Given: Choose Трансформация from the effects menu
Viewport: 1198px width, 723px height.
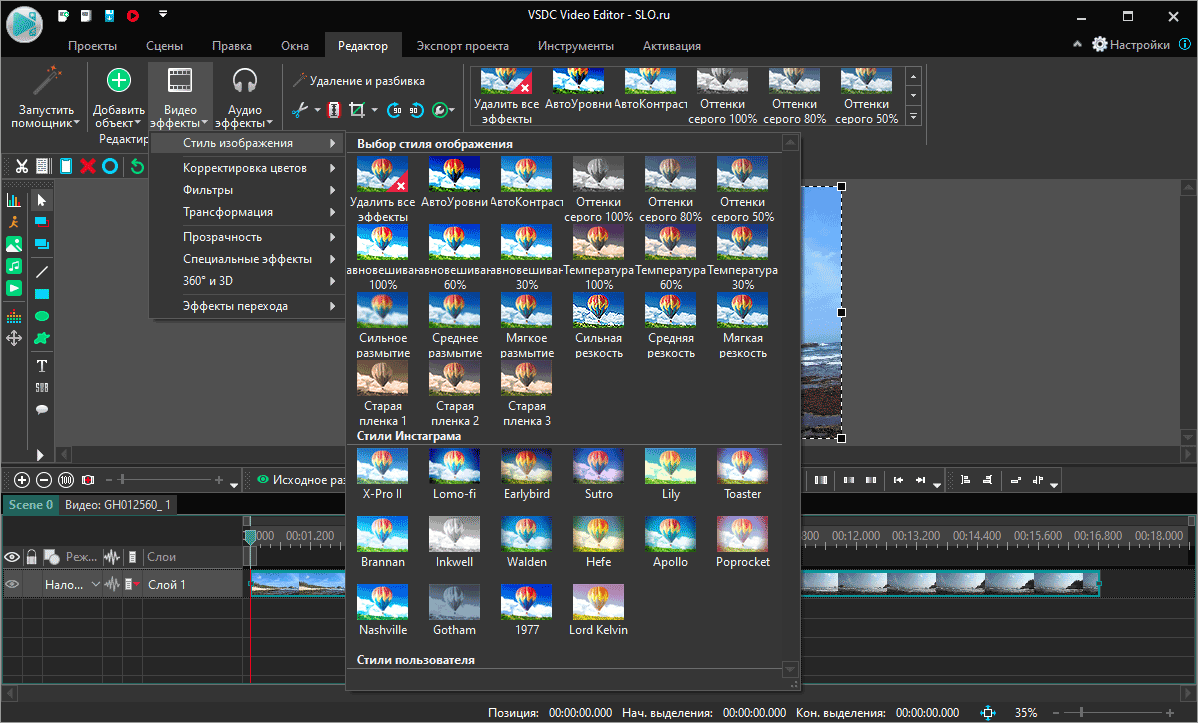Looking at the screenshot, I should pyautogui.click(x=248, y=212).
